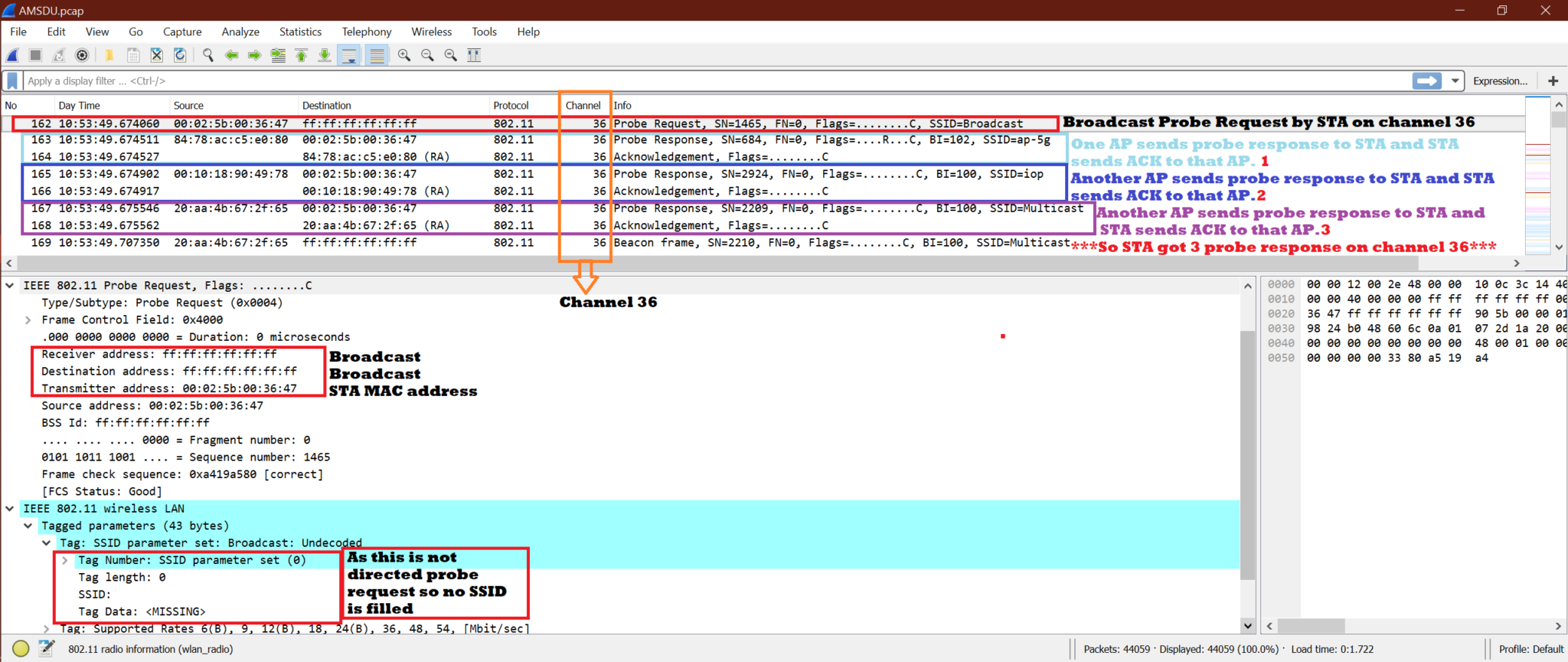Stop the running capture

point(35,55)
